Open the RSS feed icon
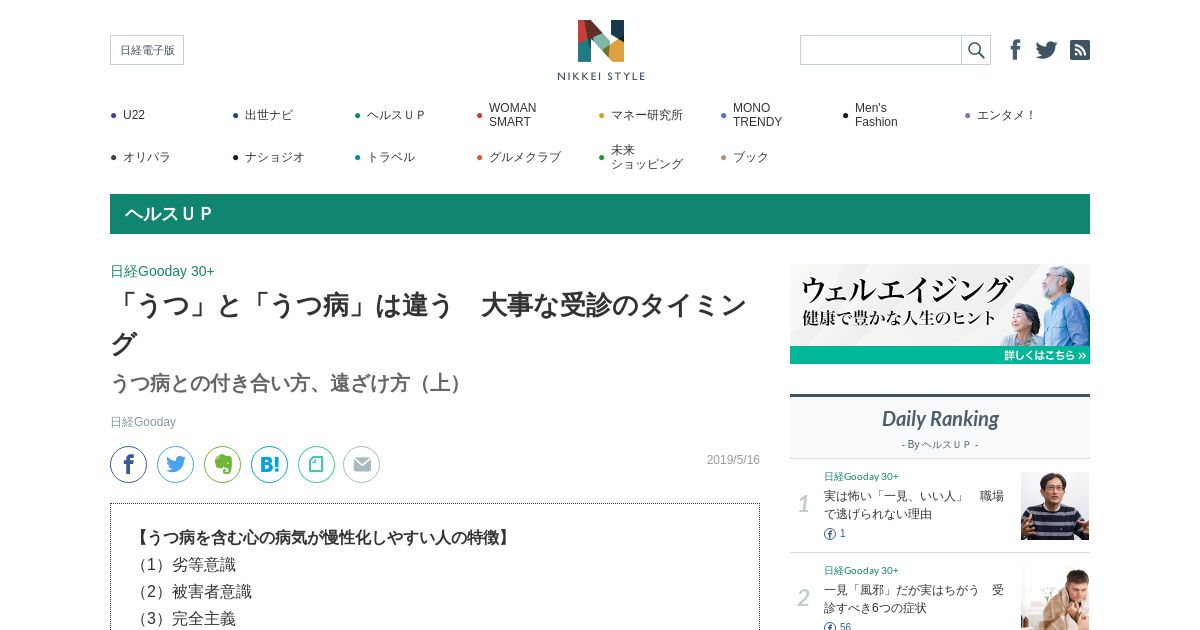 click(x=1080, y=50)
